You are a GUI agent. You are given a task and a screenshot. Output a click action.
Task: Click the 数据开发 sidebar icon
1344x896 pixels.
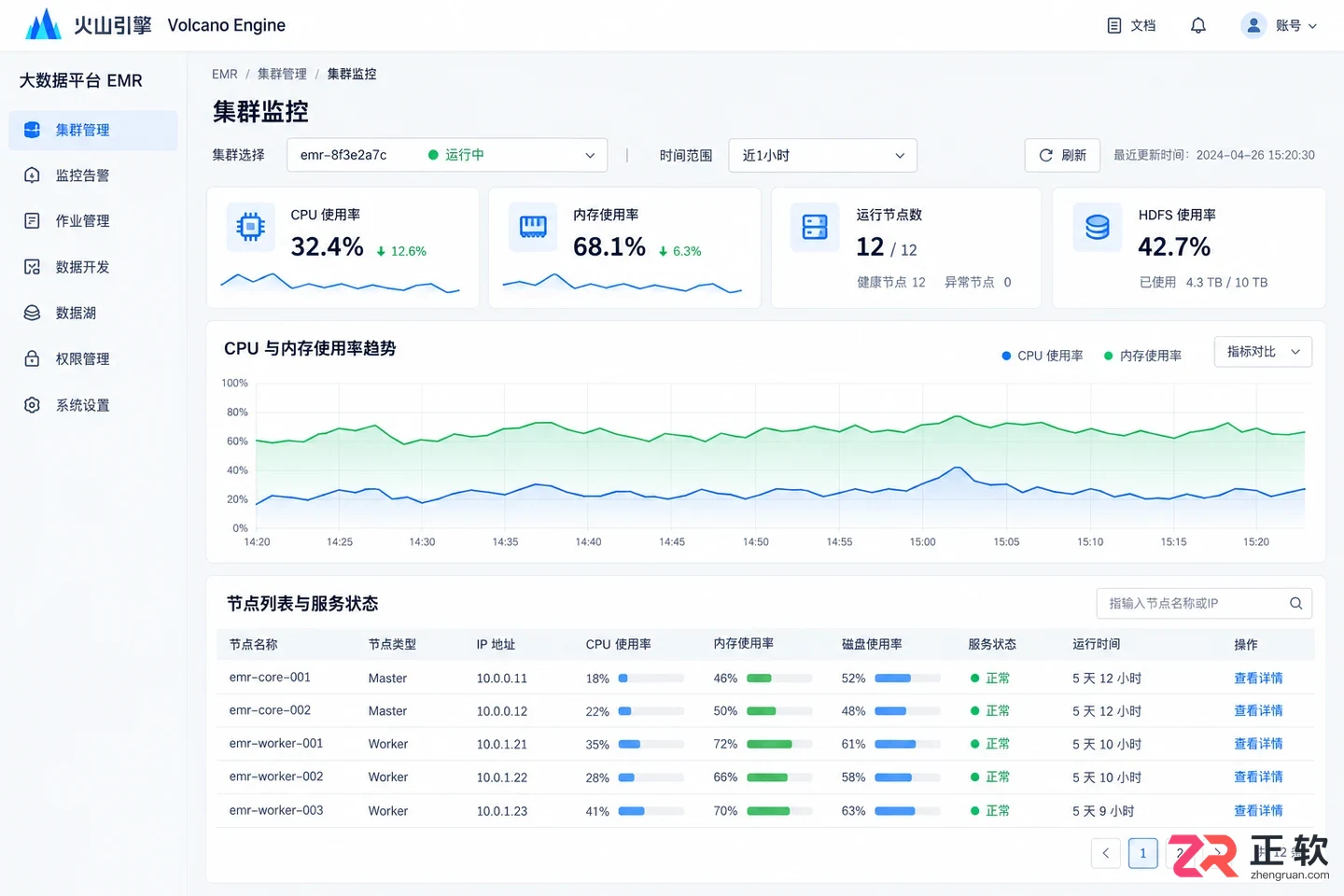coord(32,267)
